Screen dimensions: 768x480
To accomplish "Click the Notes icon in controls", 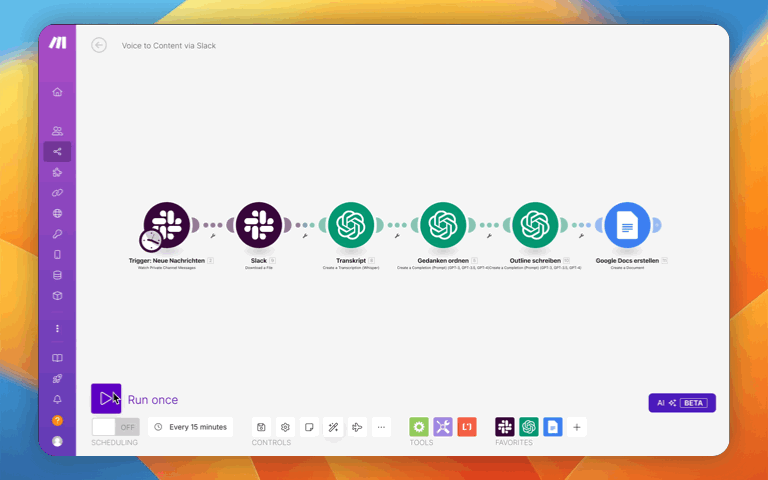I will pos(309,427).
